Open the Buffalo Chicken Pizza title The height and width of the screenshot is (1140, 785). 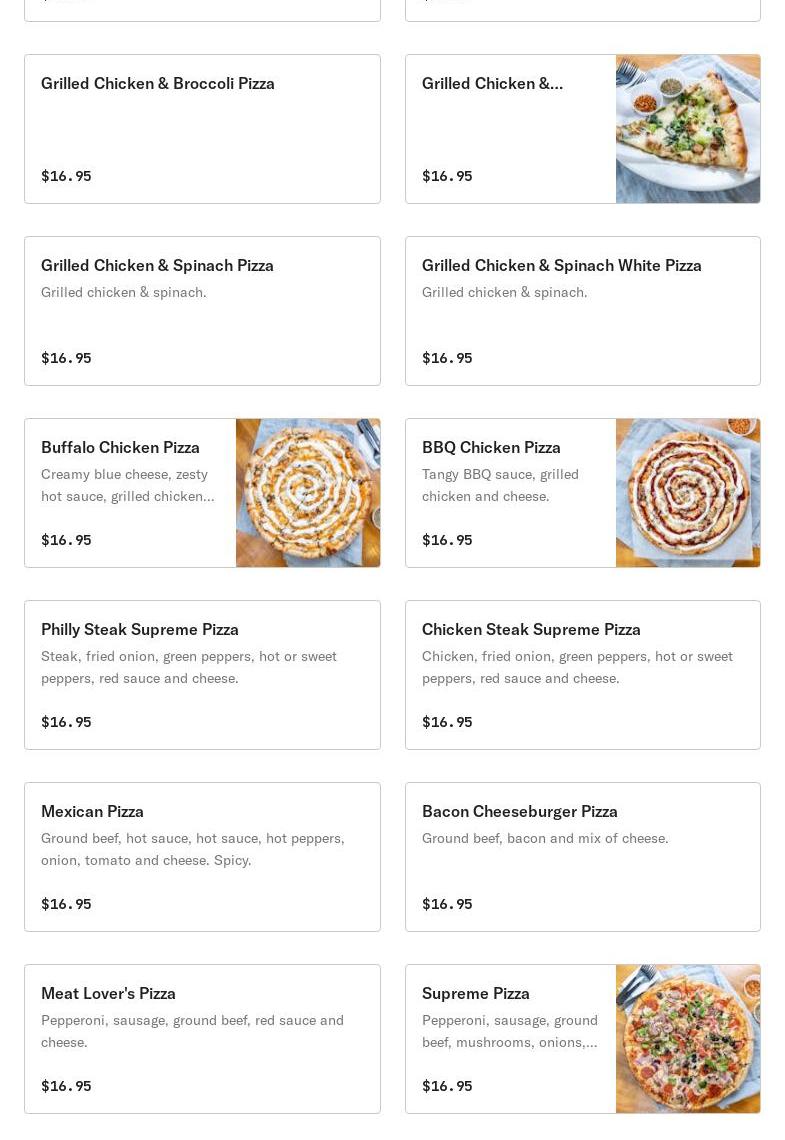[x=120, y=447]
